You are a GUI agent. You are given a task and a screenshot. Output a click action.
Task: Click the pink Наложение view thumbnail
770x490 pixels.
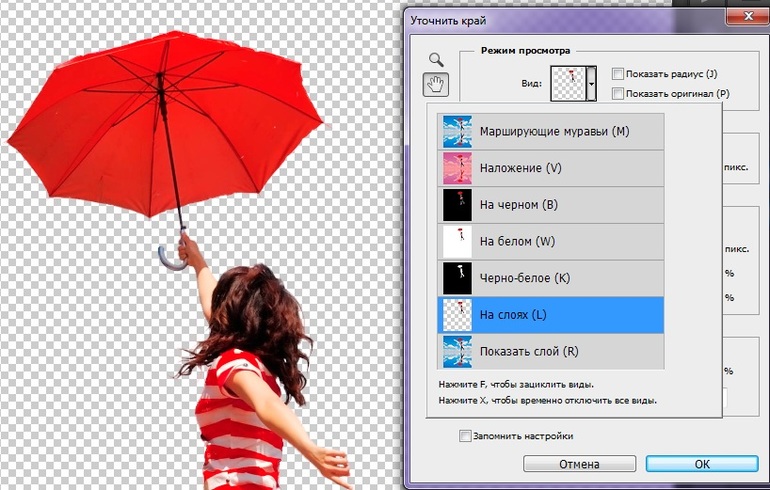pos(457,168)
